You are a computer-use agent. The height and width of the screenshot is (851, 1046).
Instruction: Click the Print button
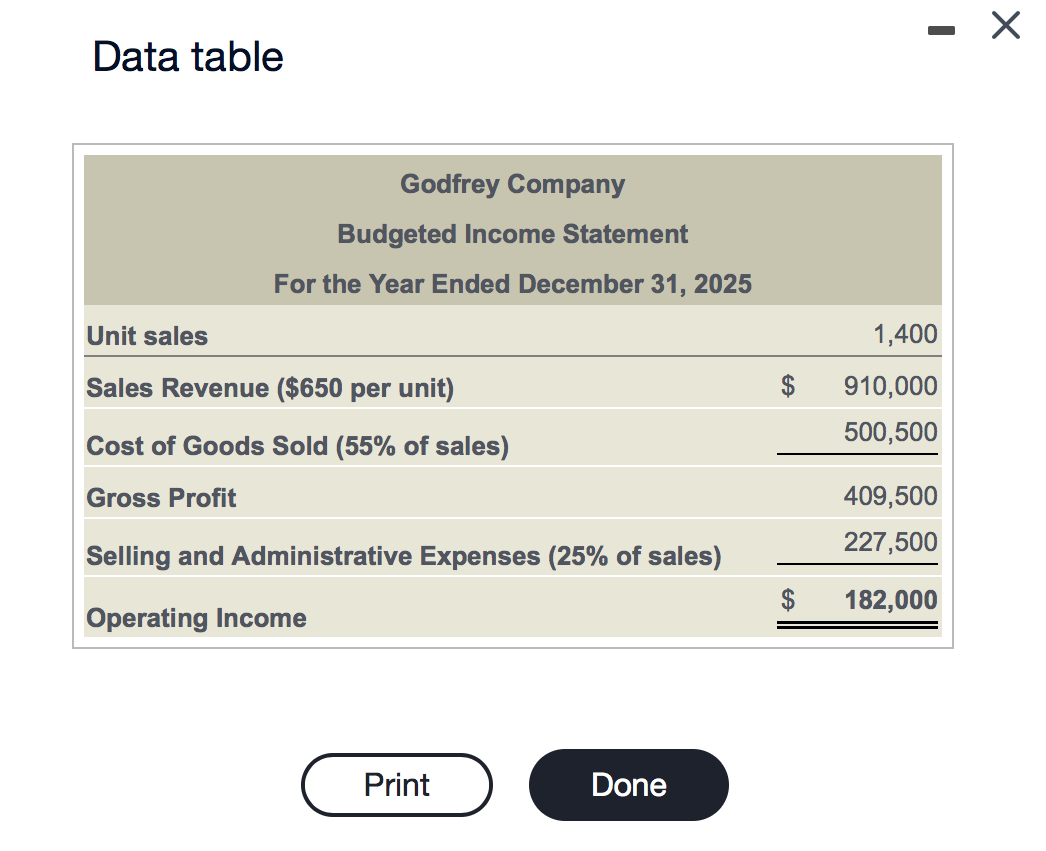(x=396, y=785)
